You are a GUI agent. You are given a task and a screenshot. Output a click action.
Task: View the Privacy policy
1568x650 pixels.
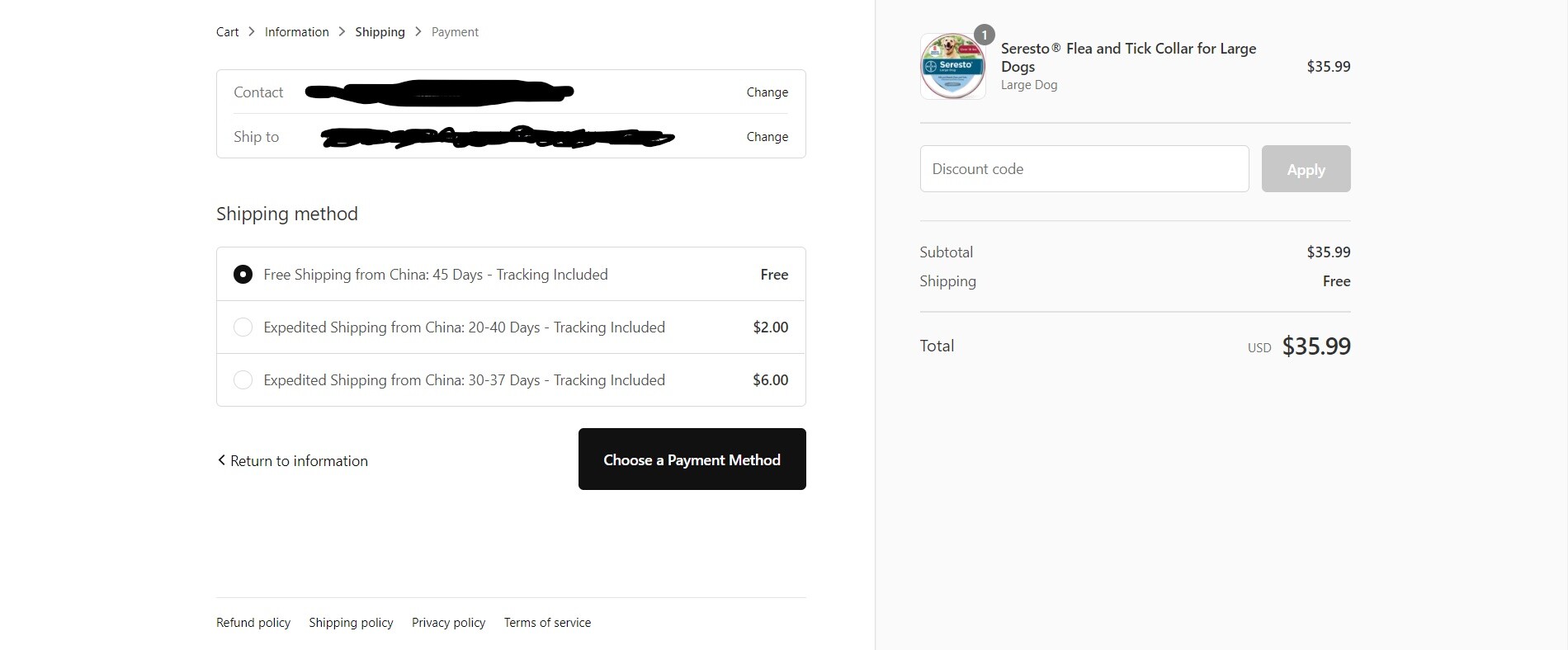(x=448, y=623)
